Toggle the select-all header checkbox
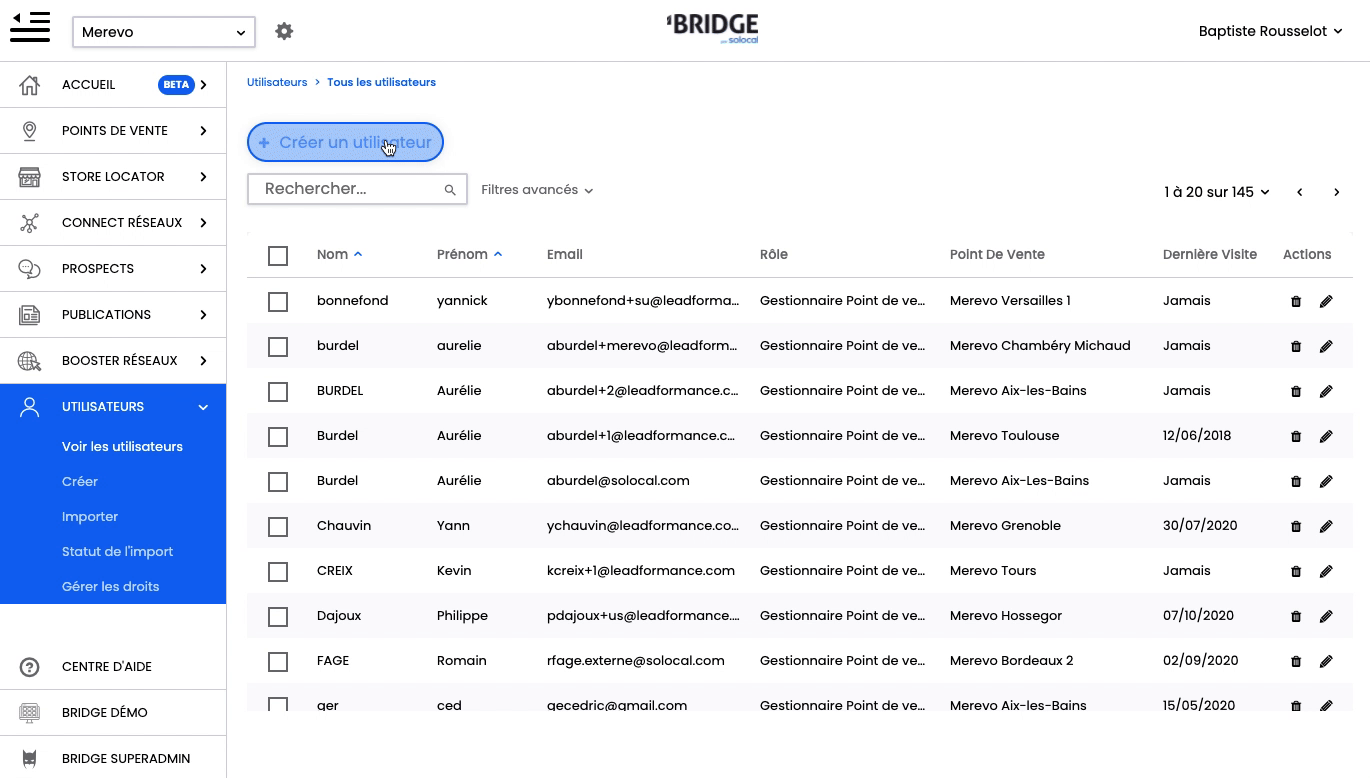 pos(278,256)
